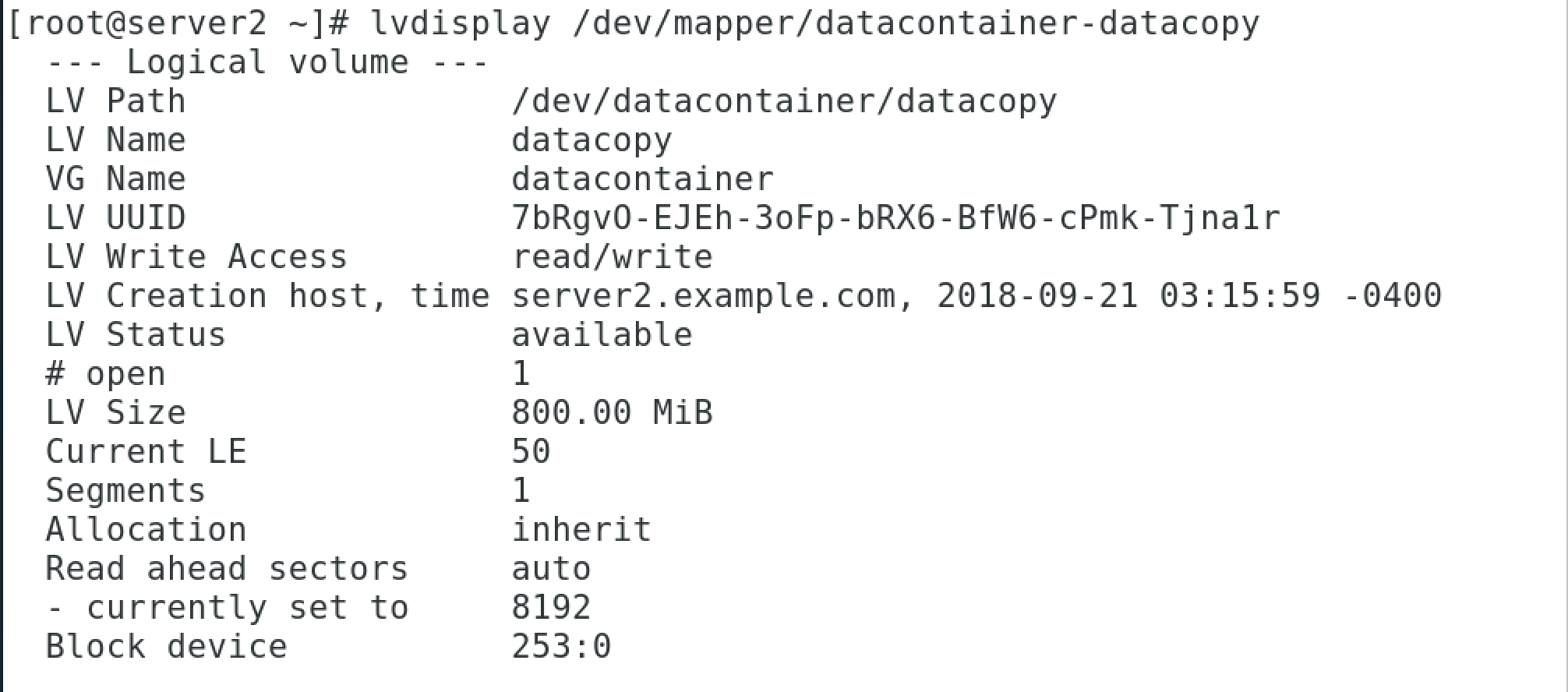Click the LV UUID string value

pos(895,218)
